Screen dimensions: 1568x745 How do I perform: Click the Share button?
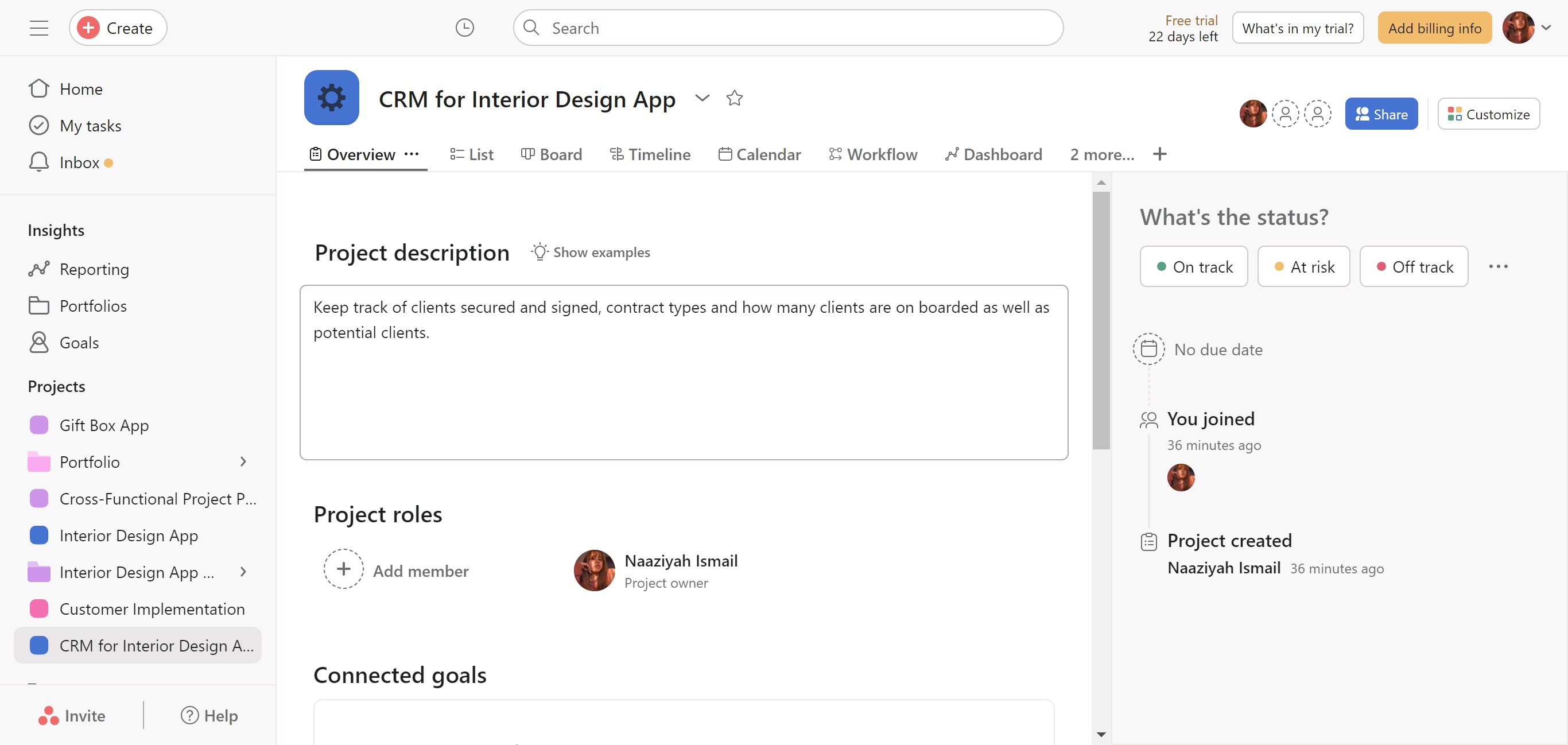(1380, 114)
